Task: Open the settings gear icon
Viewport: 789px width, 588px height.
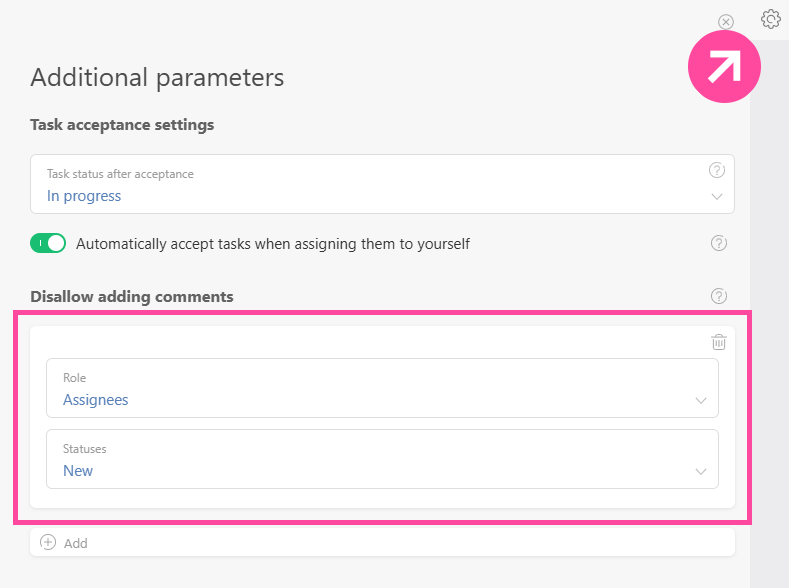Action: point(770,19)
